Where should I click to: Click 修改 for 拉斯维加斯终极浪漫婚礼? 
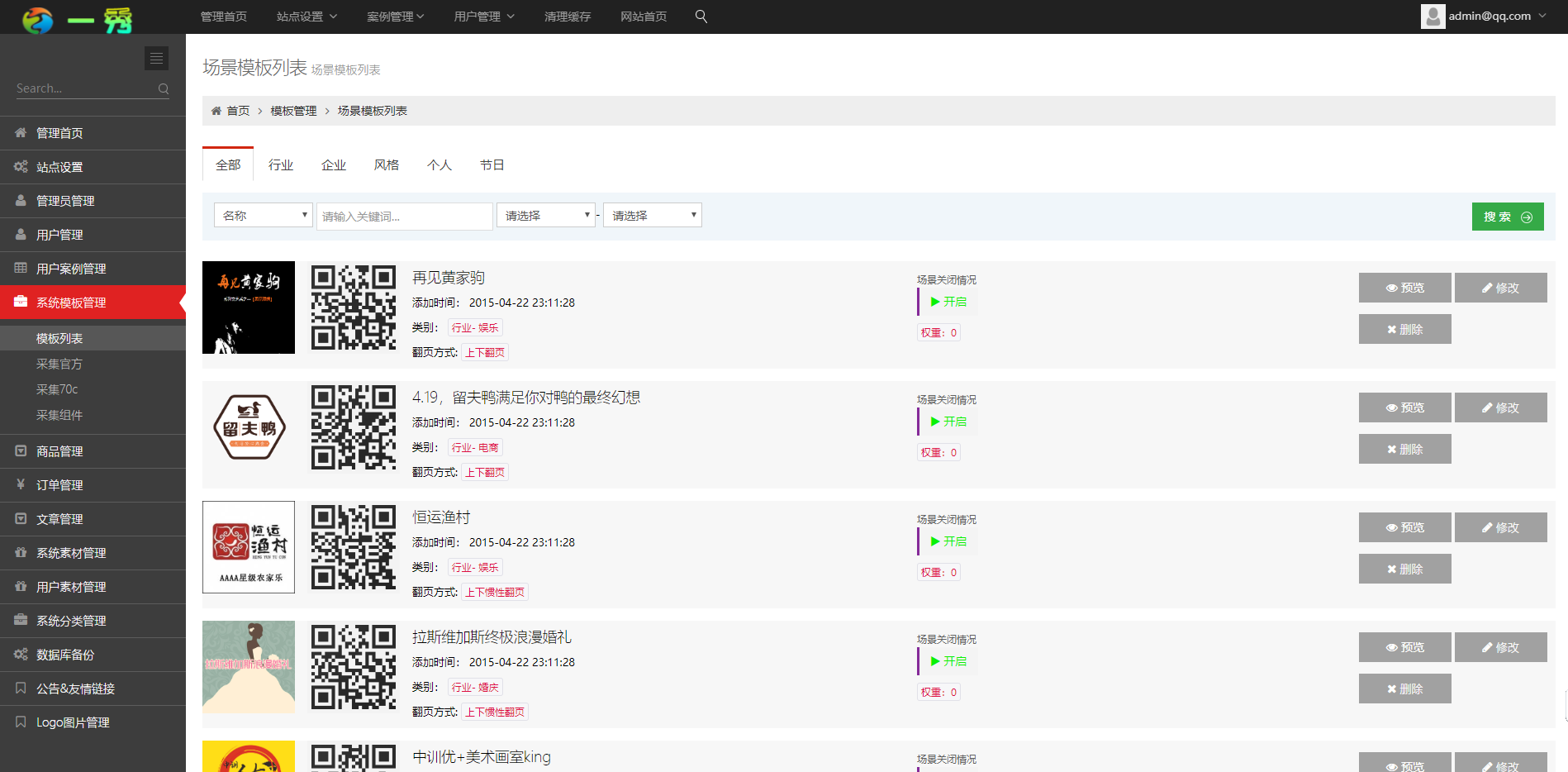point(1500,647)
